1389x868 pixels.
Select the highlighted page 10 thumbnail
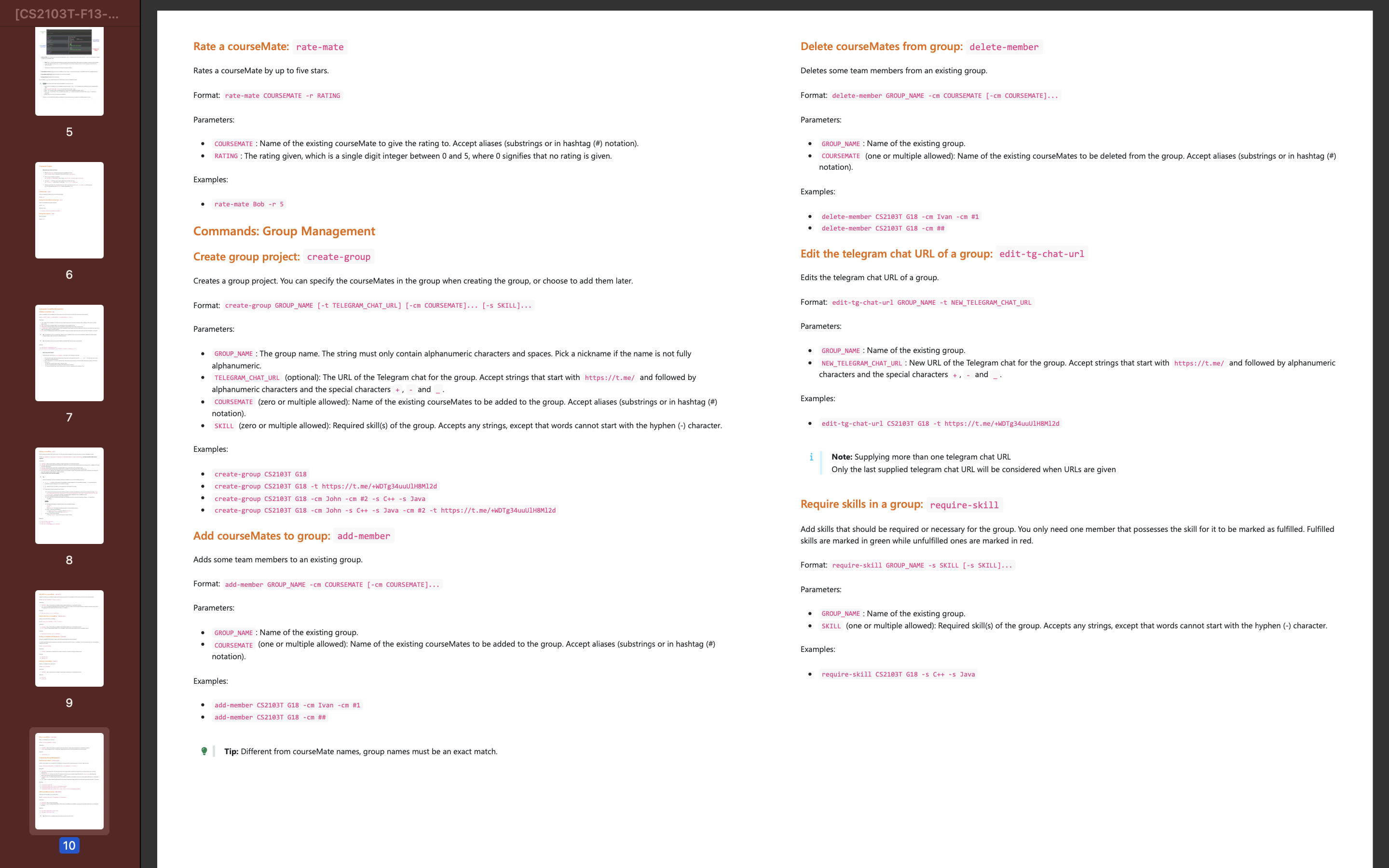coord(69,780)
